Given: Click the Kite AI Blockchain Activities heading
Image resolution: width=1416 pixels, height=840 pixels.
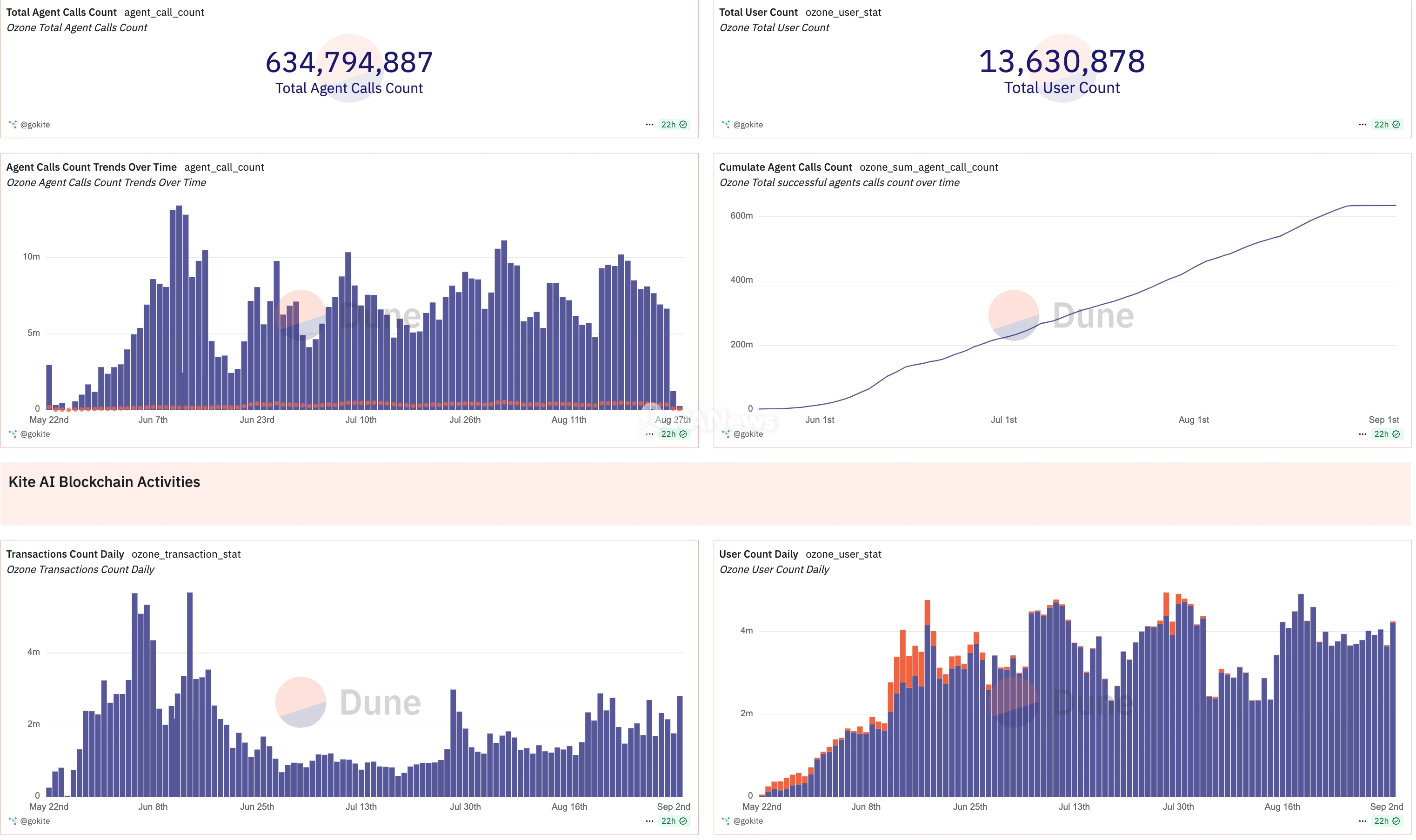Looking at the screenshot, I should coord(104,482).
